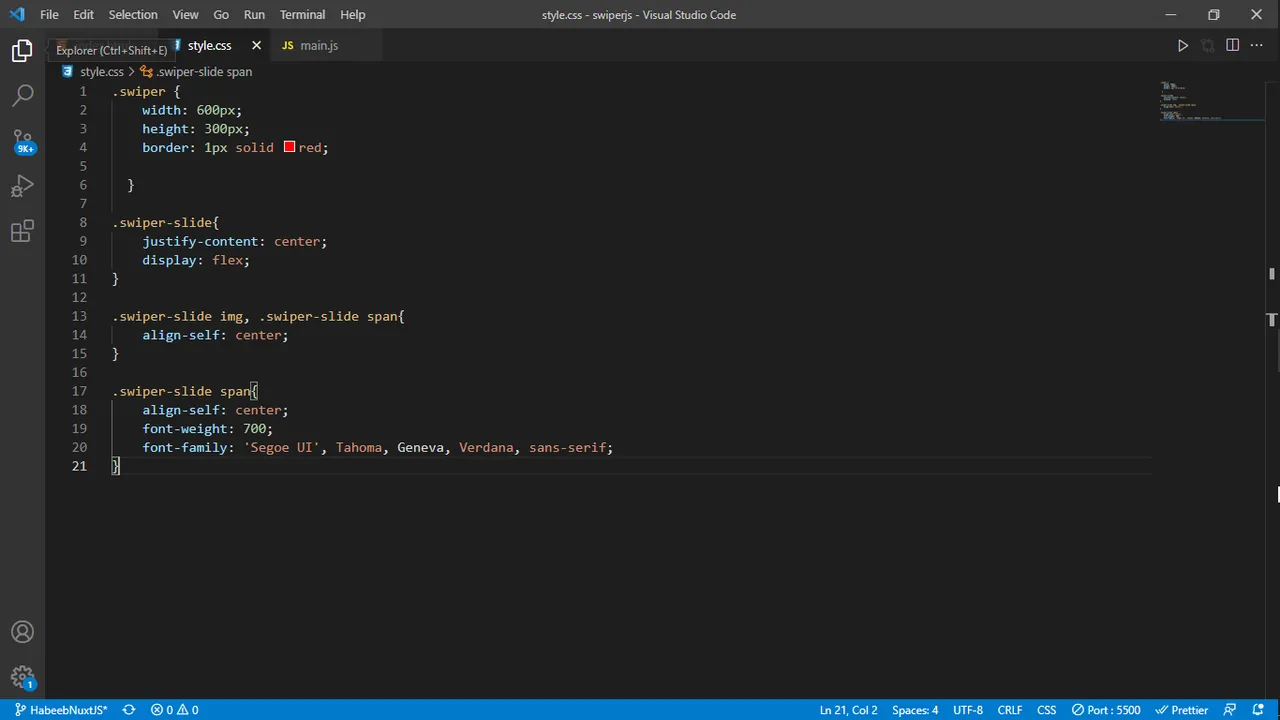
Task: Click the Run Code play icon
Action: (x=1183, y=45)
